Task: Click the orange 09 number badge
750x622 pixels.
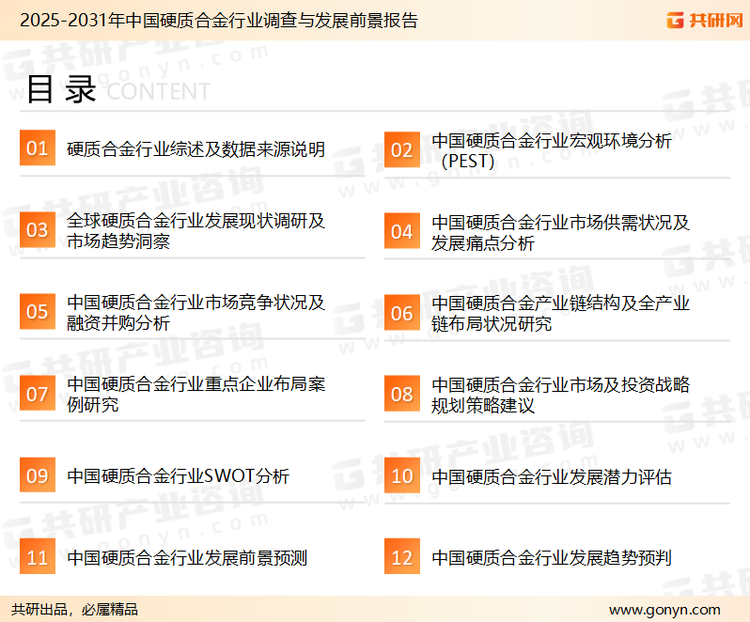Action: point(37,475)
